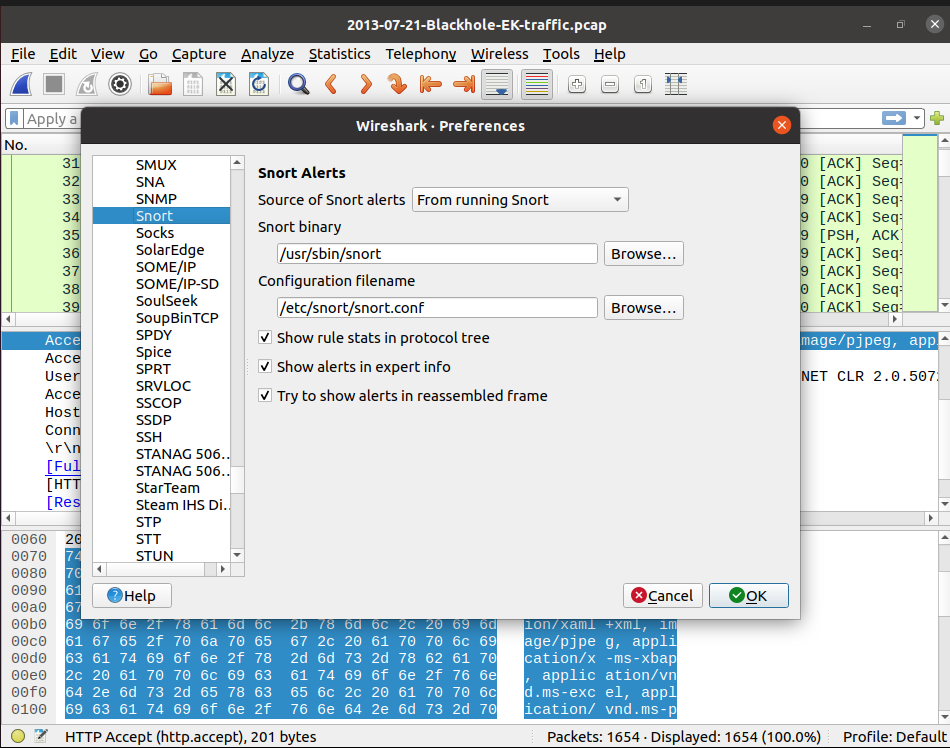Open display filter history dropdown arrow

tap(917, 118)
